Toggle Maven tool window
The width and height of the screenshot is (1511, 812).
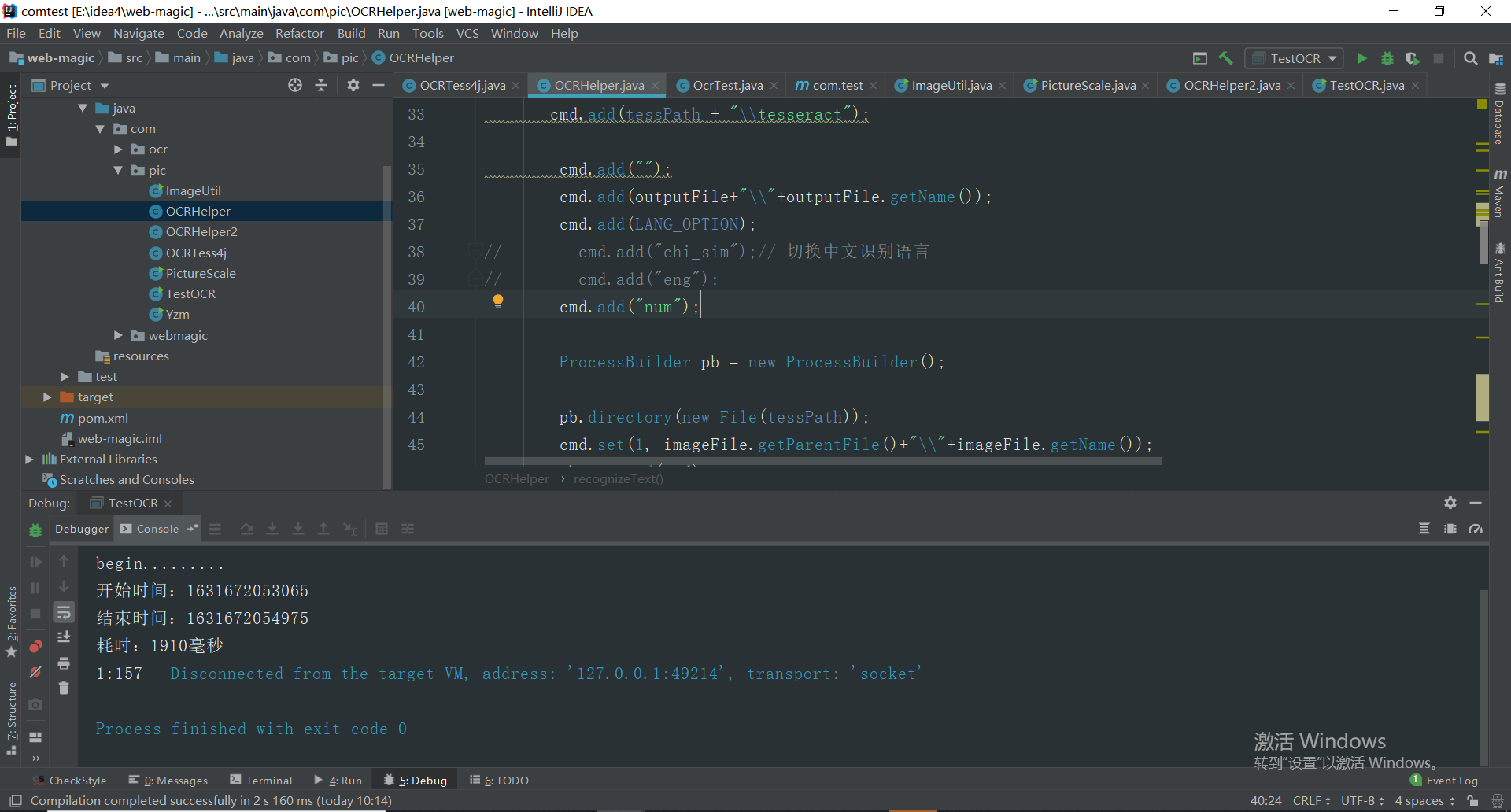coord(1500,193)
